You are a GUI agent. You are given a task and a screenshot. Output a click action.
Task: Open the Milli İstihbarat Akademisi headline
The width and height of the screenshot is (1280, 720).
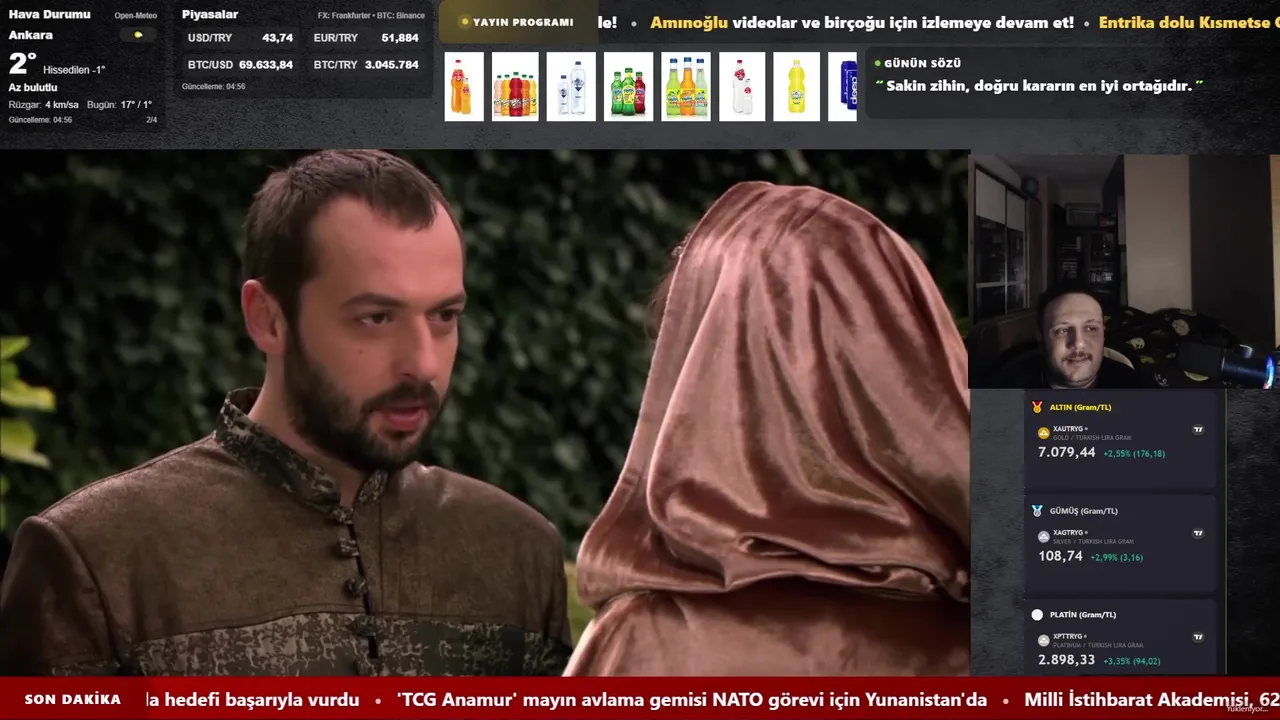[x=1152, y=700]
